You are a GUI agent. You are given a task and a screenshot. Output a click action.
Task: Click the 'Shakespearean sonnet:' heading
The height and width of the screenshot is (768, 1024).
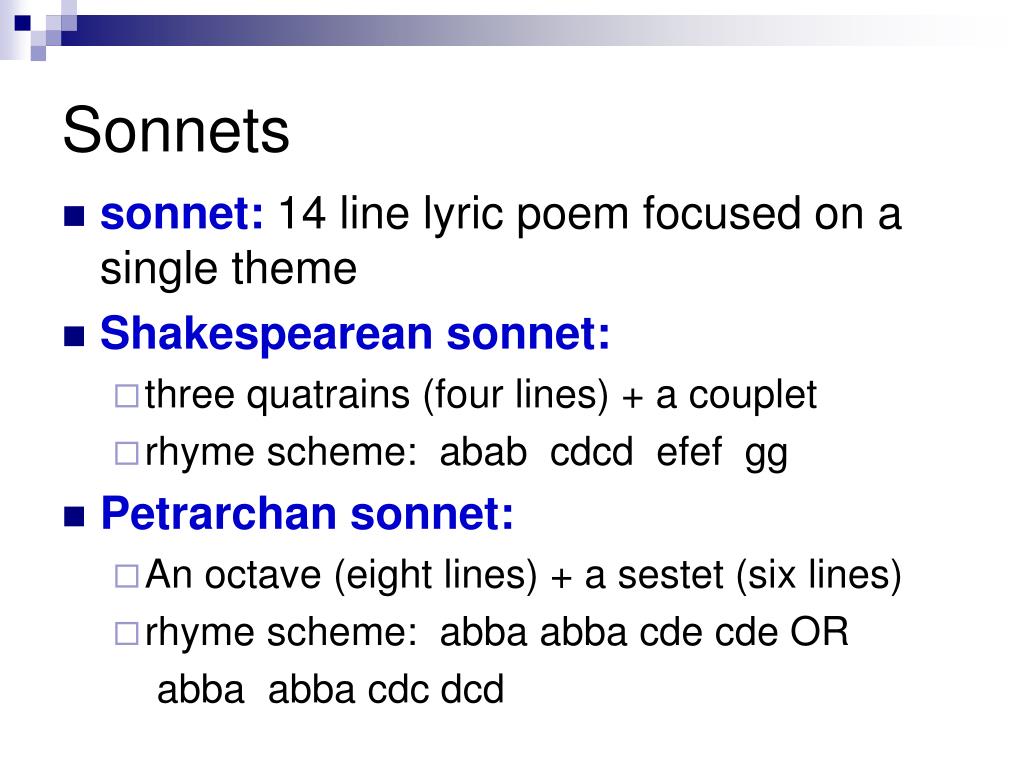coord(355,334)
